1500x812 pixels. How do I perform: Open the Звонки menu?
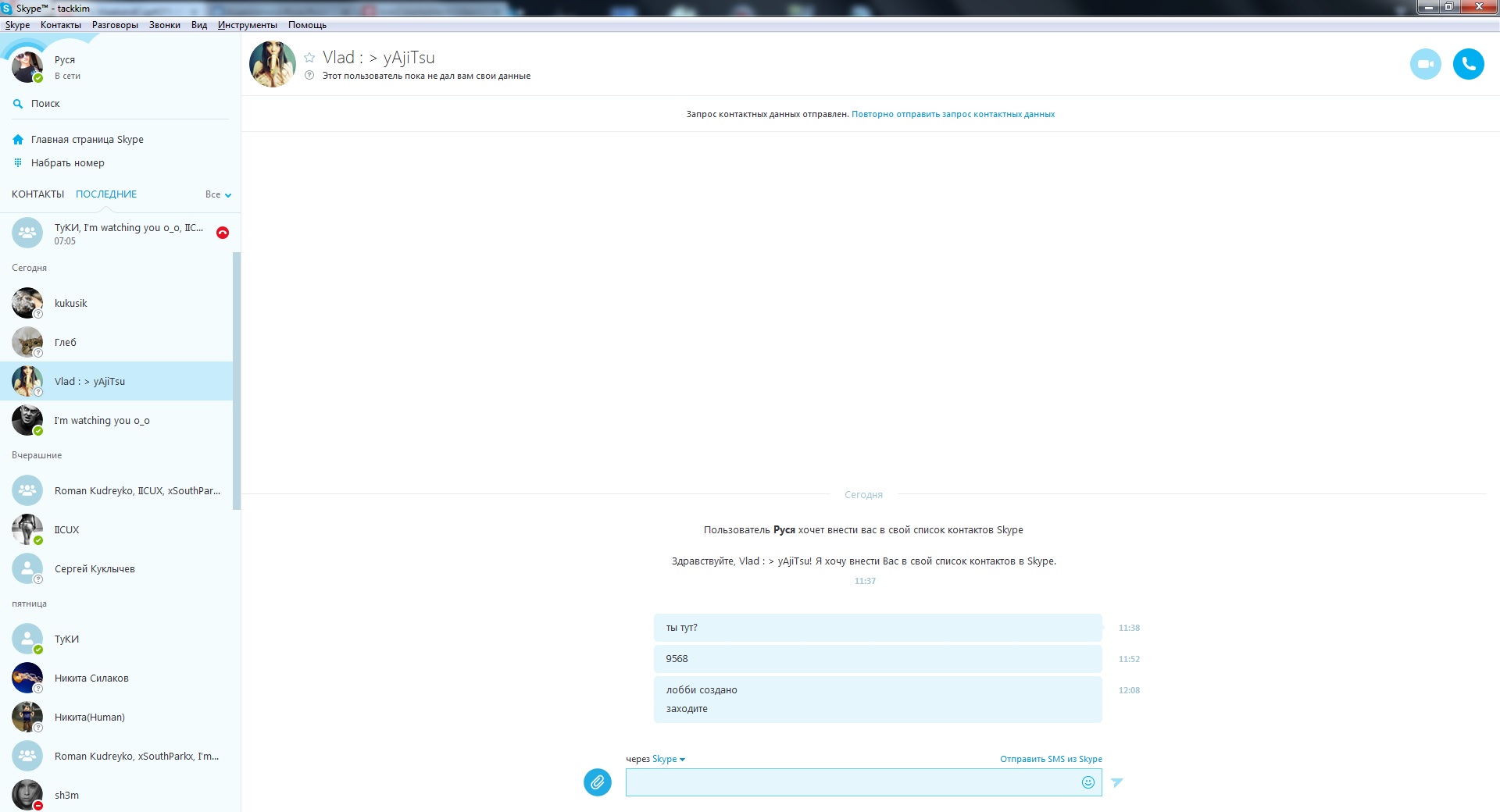click(x=165, y=25)
